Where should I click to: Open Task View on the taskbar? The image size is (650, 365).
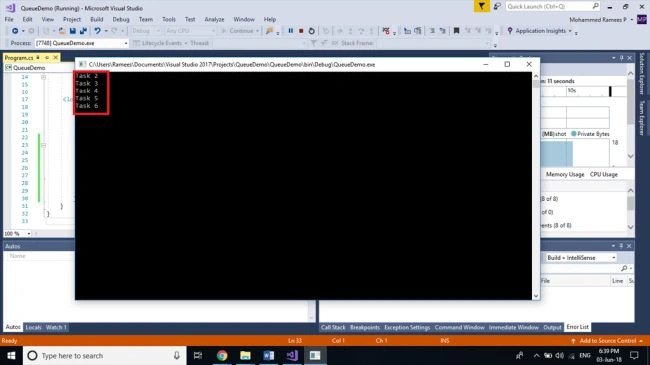coord(198,355)
